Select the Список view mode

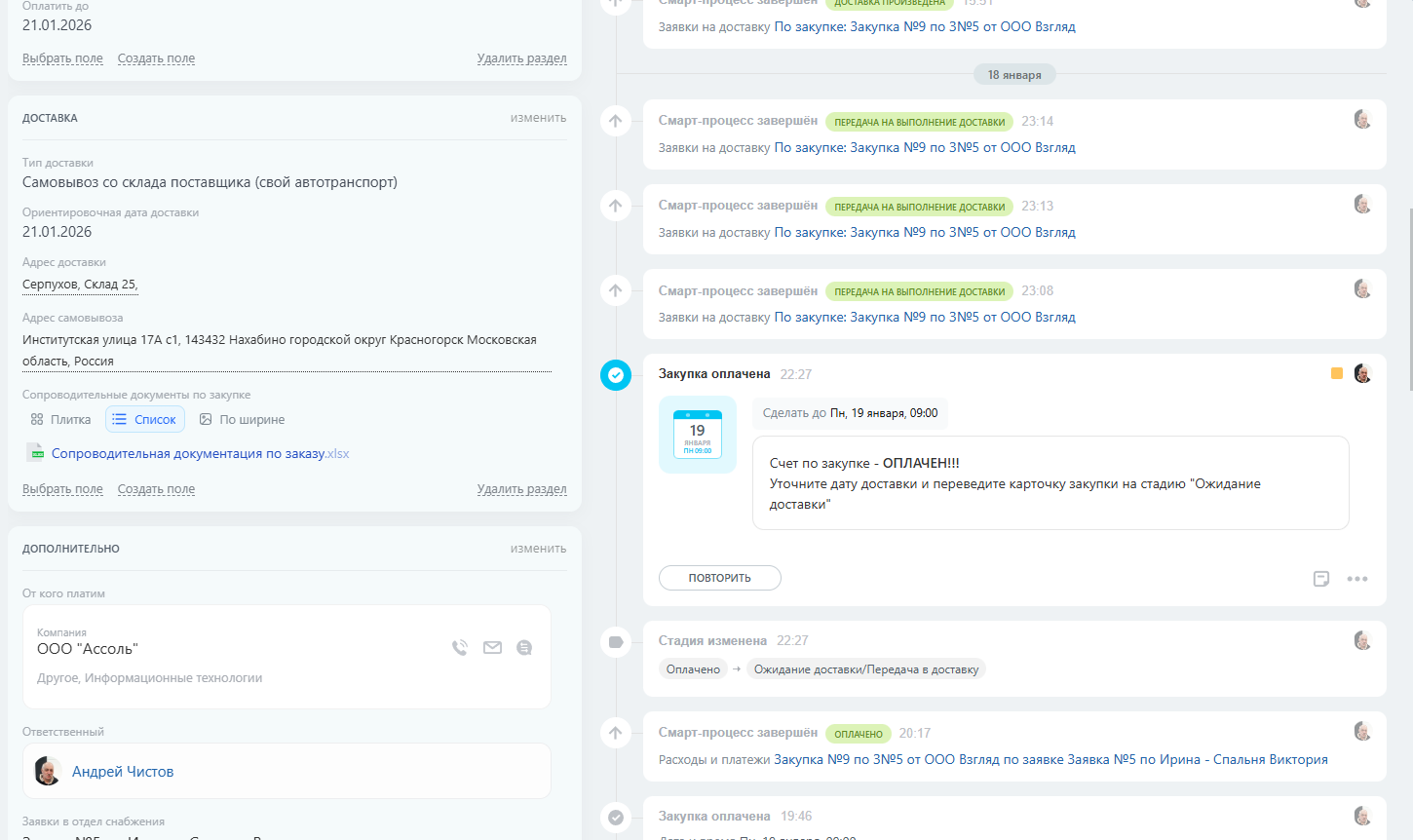(x=145, y=420)
